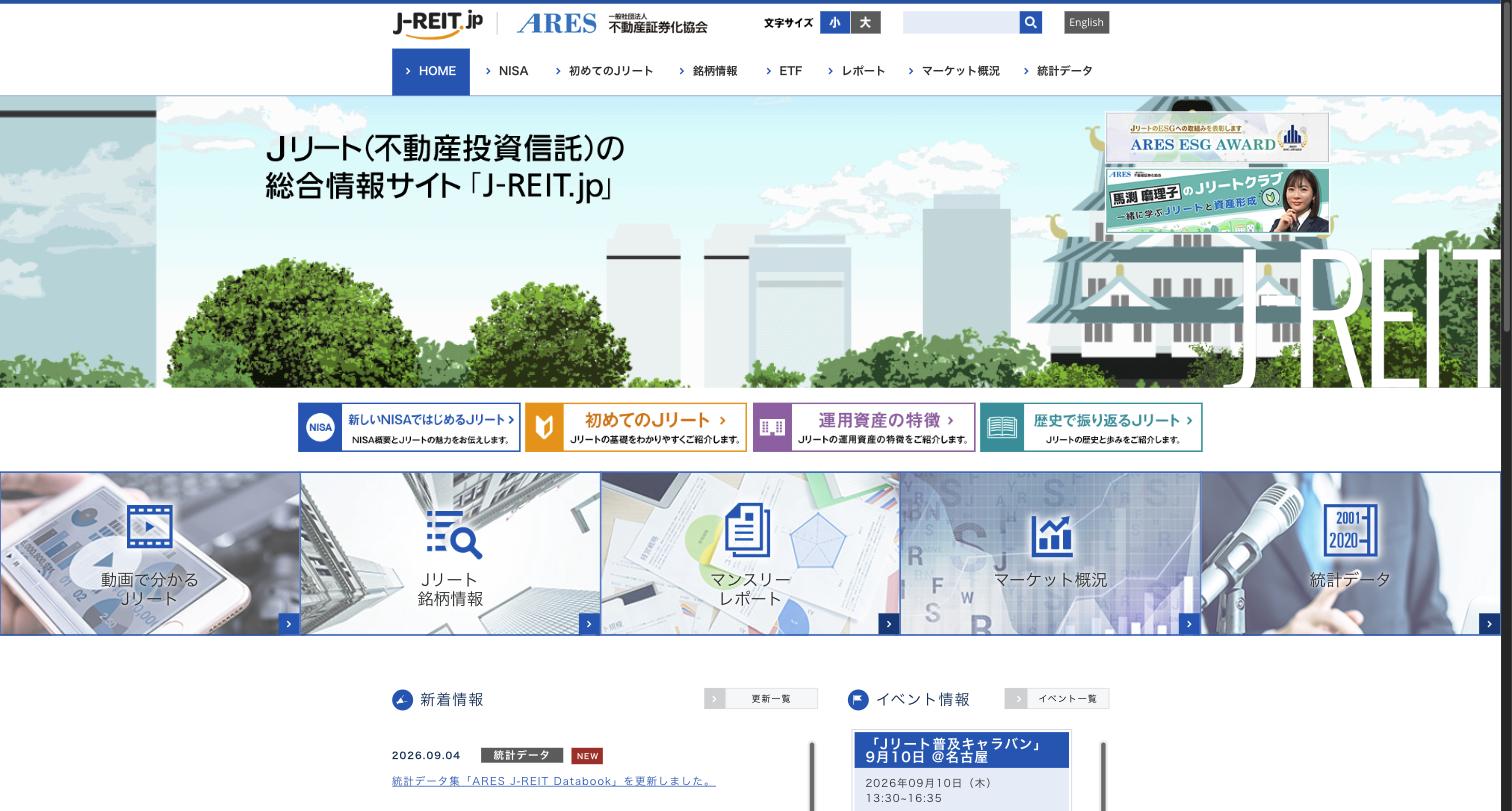Click the 新着情報 section icon
The image size is (1512, 811).
[402, 700]
